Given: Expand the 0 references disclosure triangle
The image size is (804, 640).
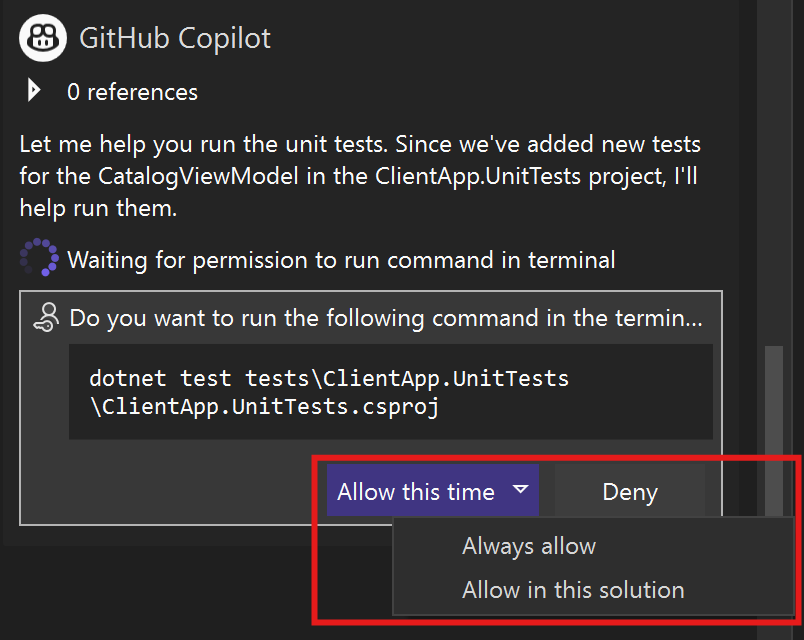Looking at the screenshot, I should pyautogui.click(x=34, y=92).
